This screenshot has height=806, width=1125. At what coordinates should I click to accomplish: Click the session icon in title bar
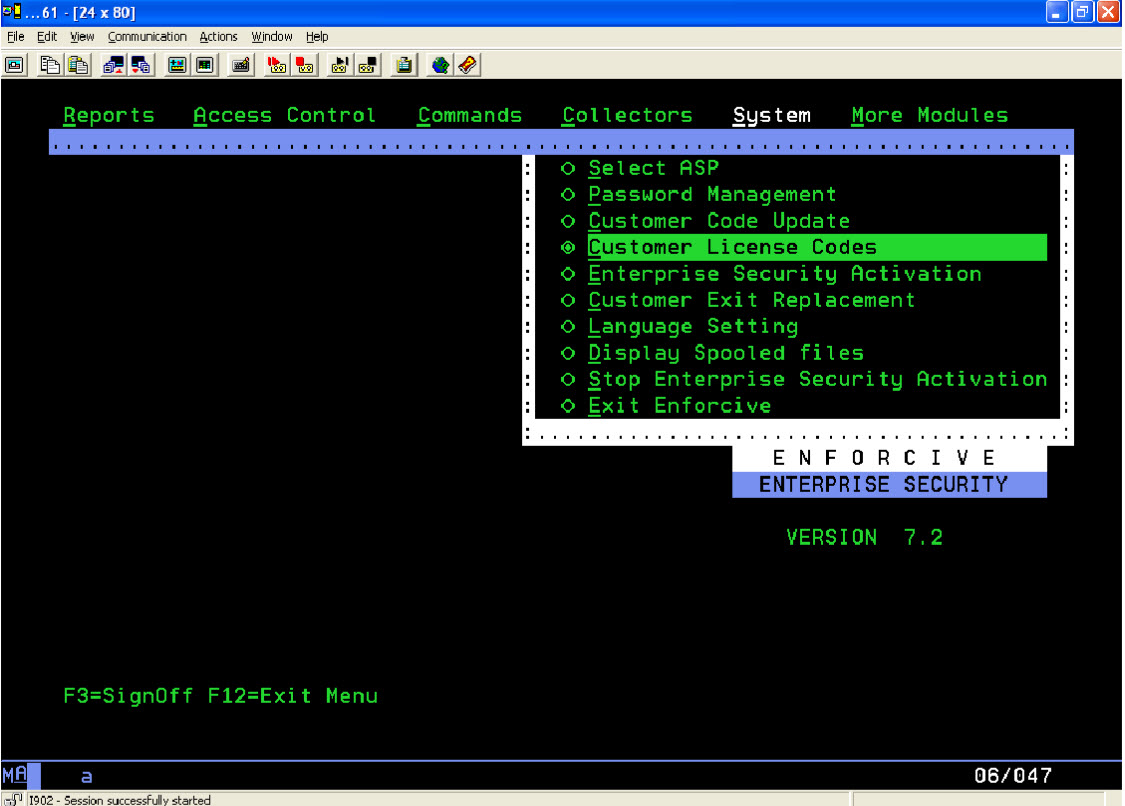(11, 11)
